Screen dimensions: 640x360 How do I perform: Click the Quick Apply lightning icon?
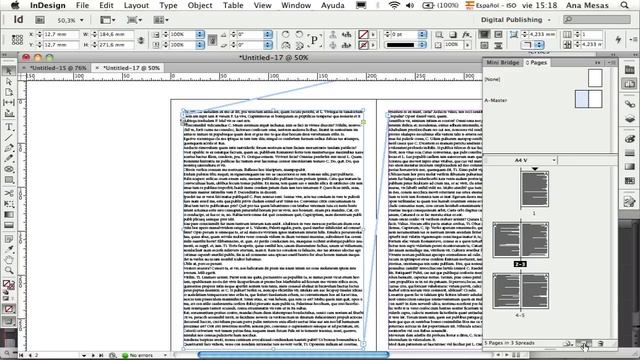point(618,39)
